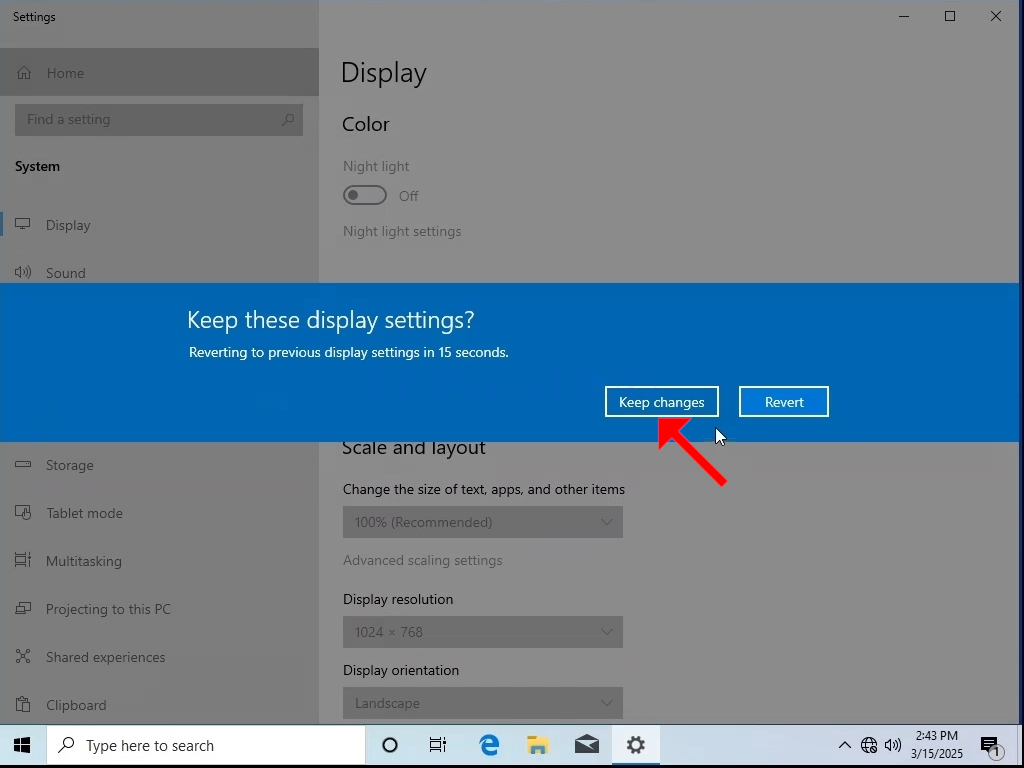Close the Settings window
This screenshot has width=1024, height=768.
[995, 16]
